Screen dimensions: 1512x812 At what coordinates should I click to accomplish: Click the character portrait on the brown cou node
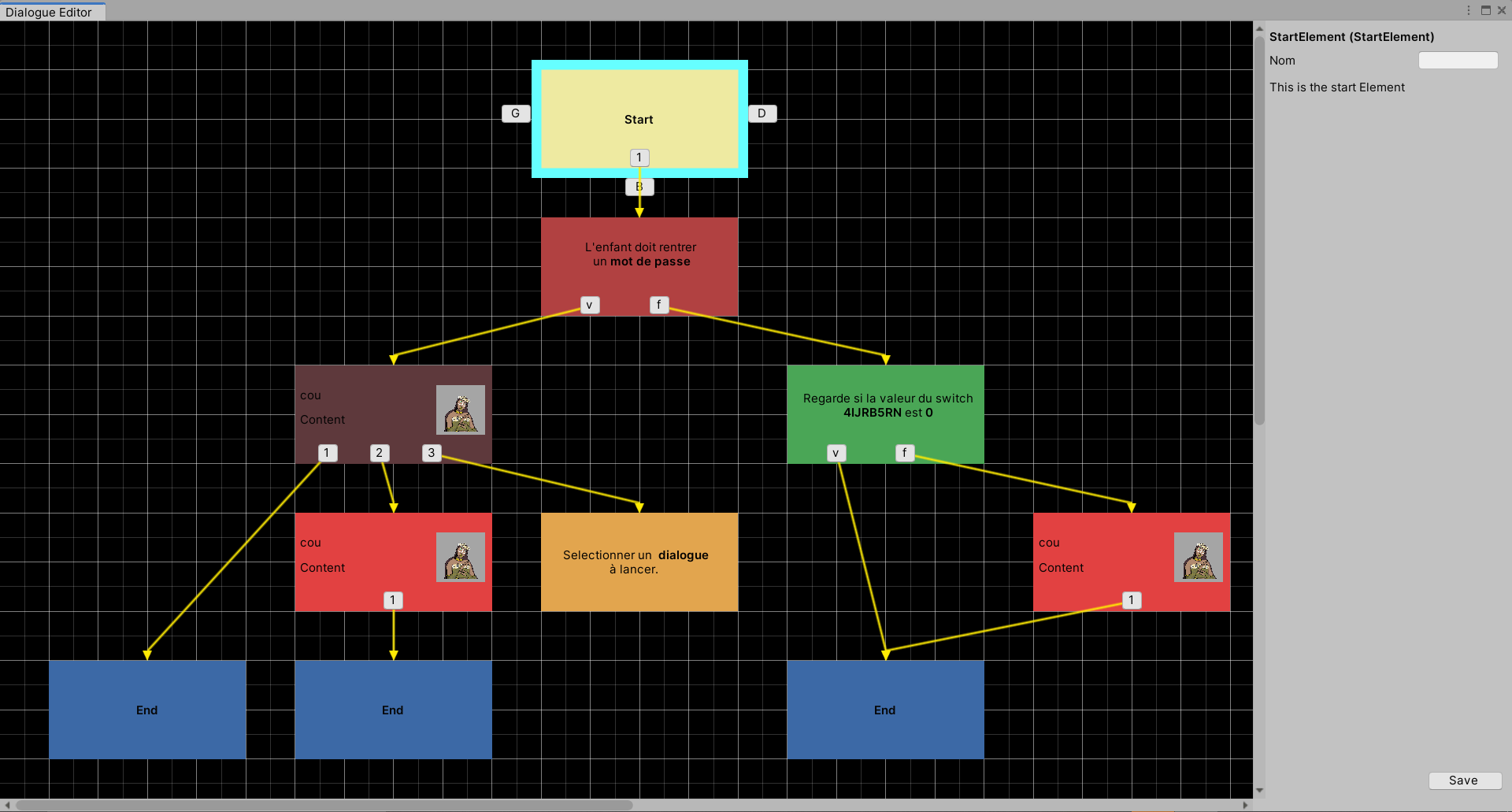tap(460, 410)
